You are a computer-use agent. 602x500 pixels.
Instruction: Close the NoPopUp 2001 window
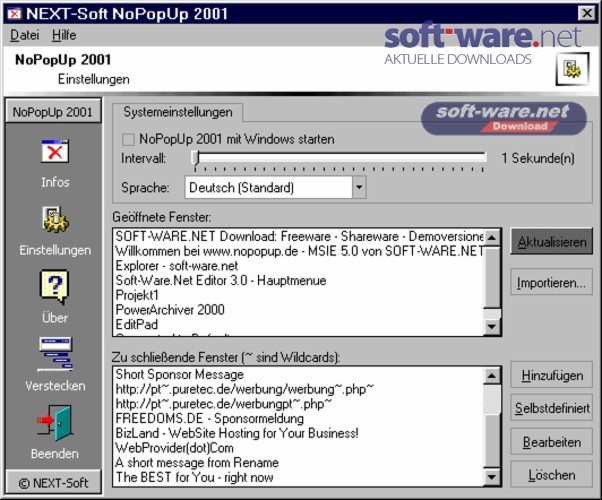point(587,13)
